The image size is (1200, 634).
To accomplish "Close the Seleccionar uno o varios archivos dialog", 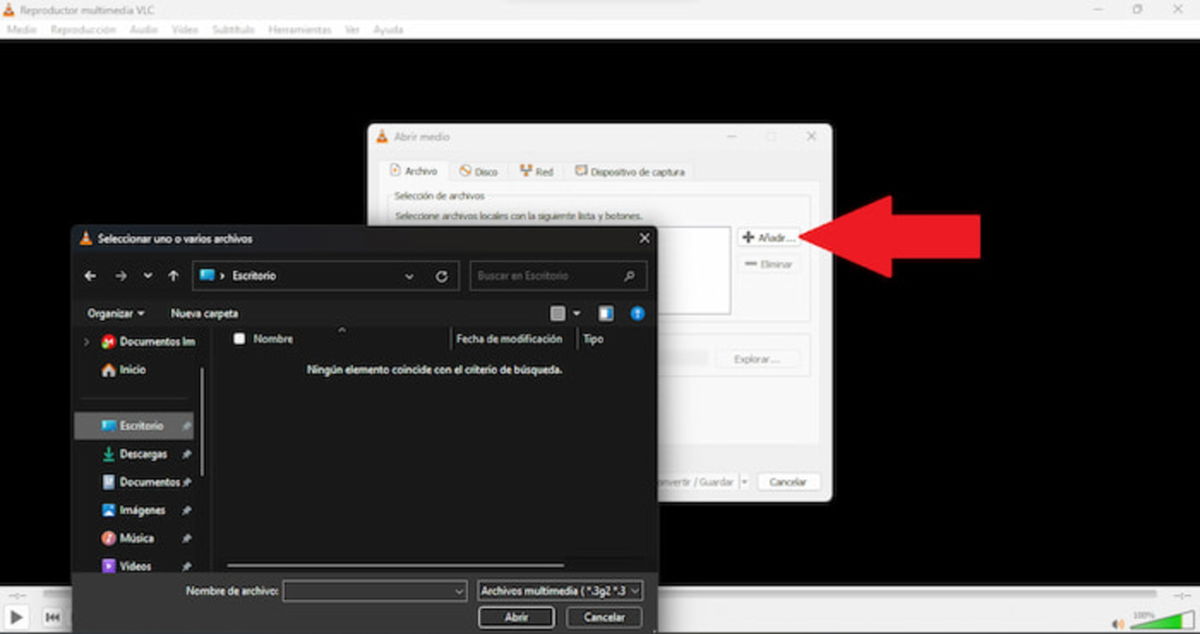I will [x=644, y=239].
